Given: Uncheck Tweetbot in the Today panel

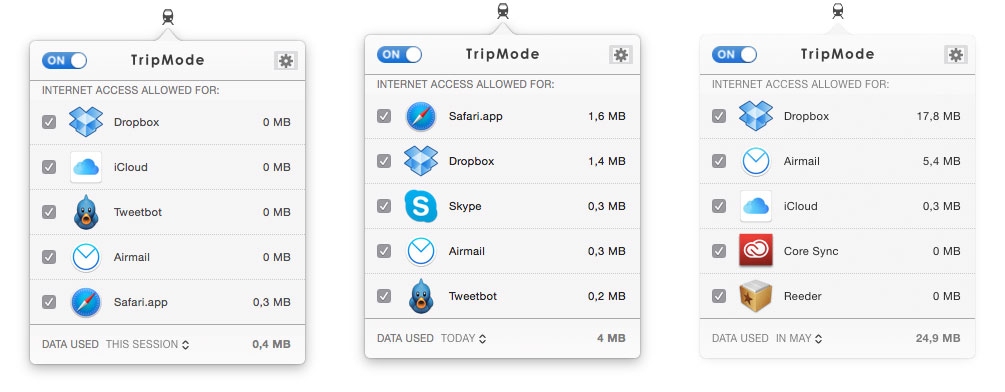Looking at the screenshot, I should tap(384, 296).
